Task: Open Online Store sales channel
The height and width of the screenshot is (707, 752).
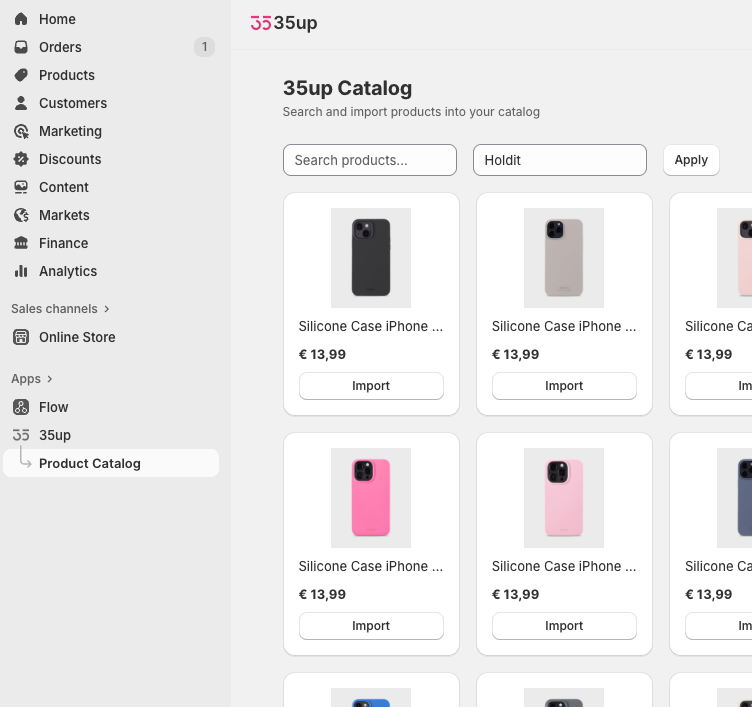Action: [77, 337]
